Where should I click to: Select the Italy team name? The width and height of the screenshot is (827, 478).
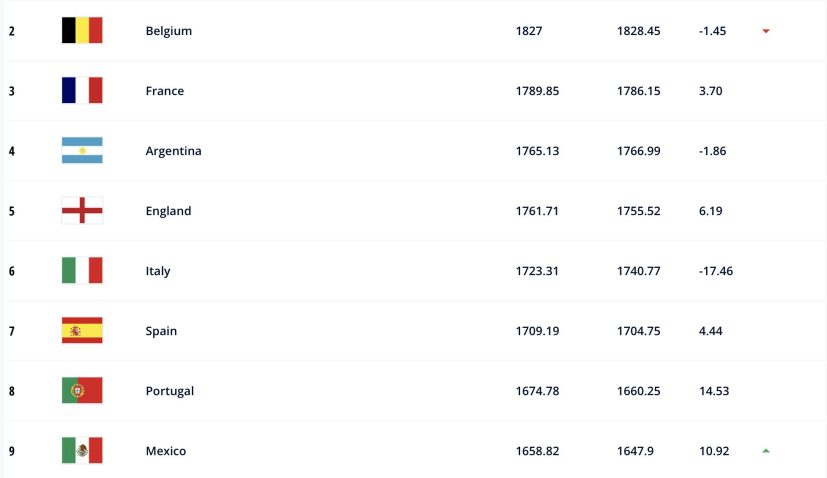pos(158,271)
